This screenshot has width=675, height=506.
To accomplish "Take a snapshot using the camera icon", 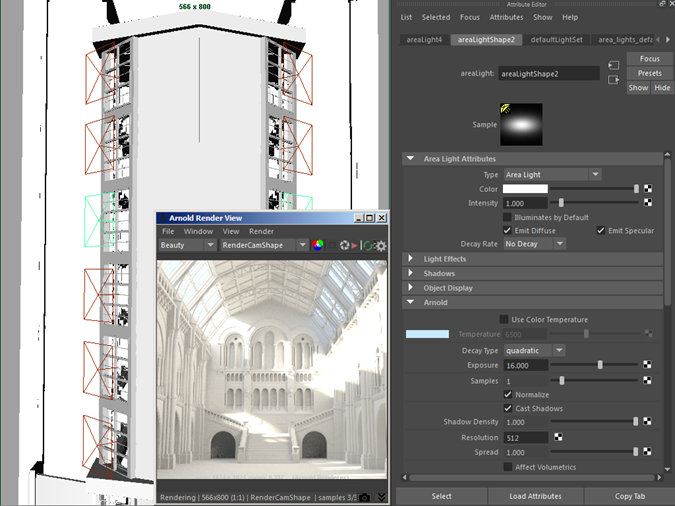I will [365, 497].
